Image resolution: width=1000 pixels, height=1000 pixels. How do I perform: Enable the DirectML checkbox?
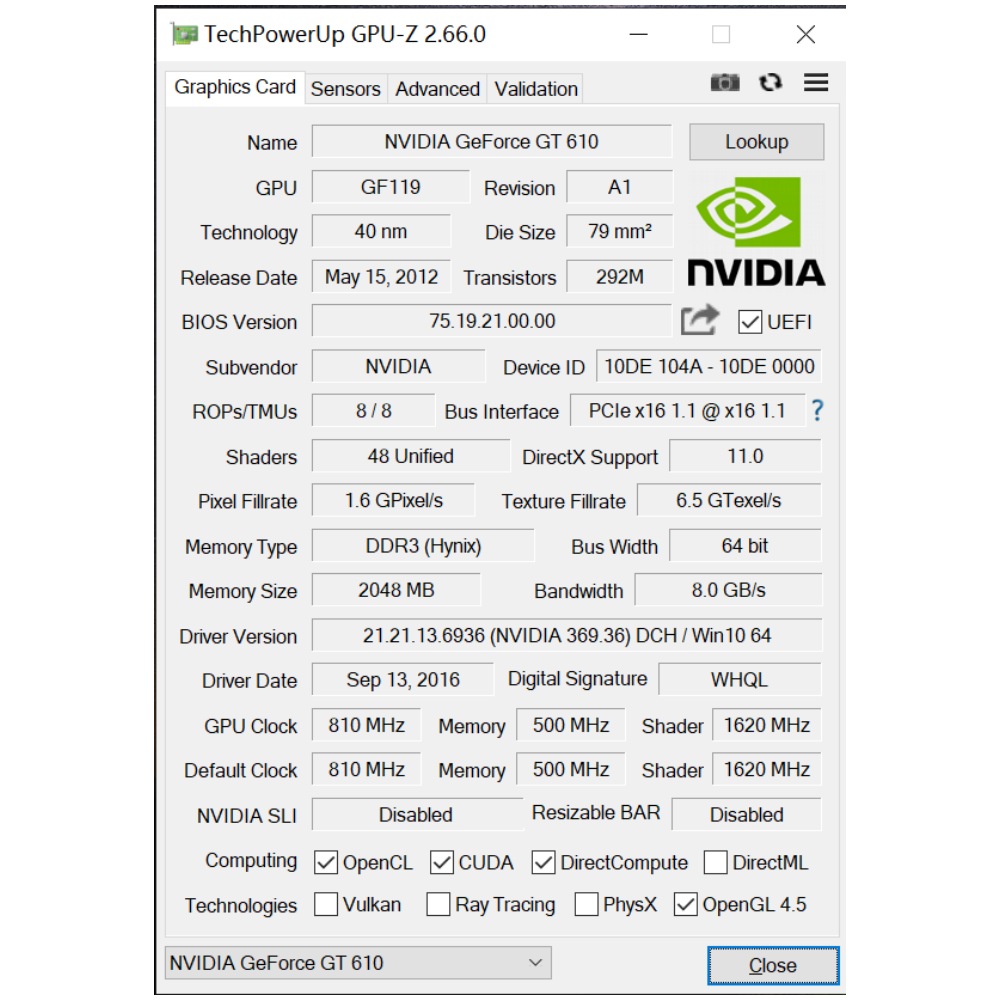716,862
